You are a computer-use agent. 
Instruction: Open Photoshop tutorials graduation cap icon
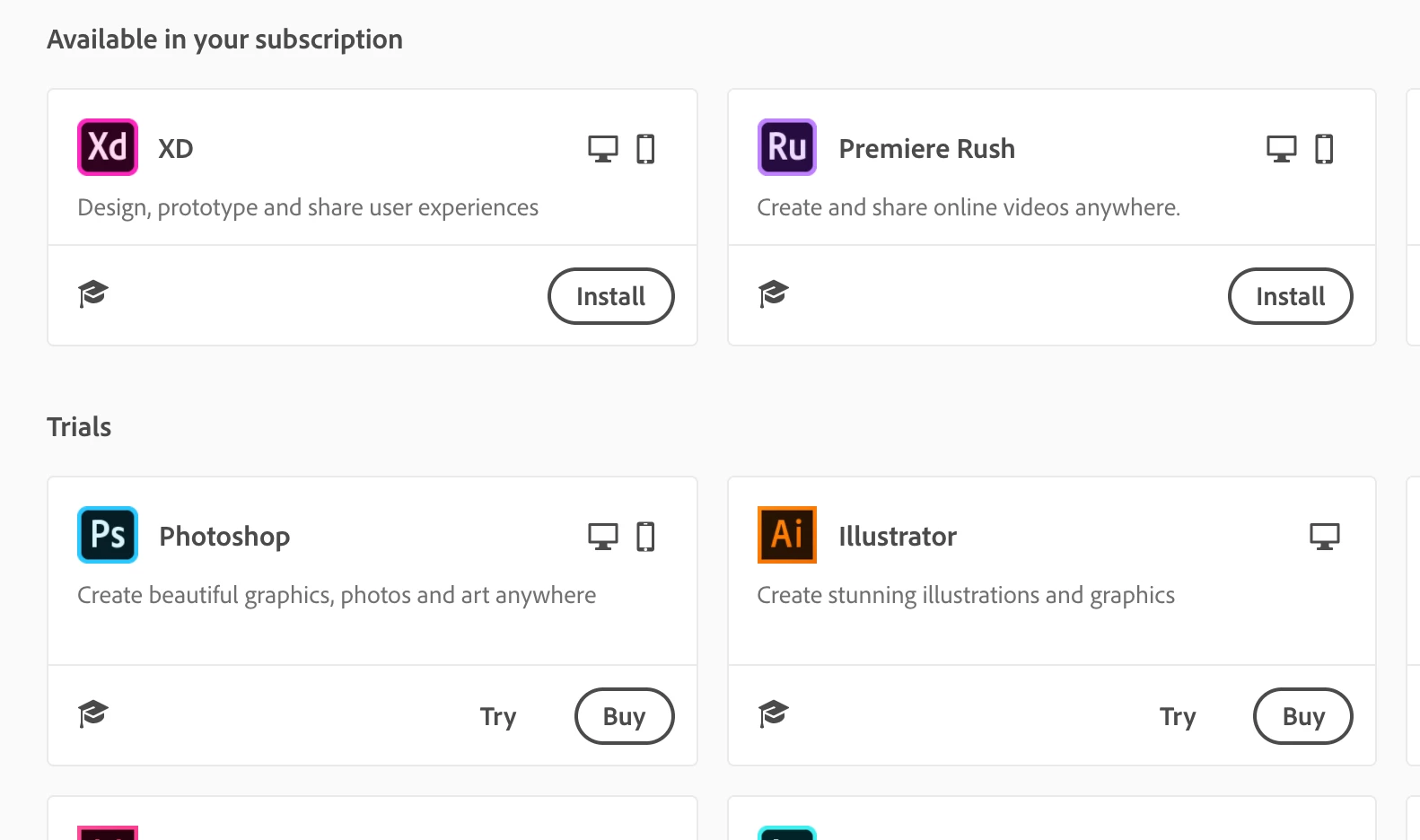[93, 713]
